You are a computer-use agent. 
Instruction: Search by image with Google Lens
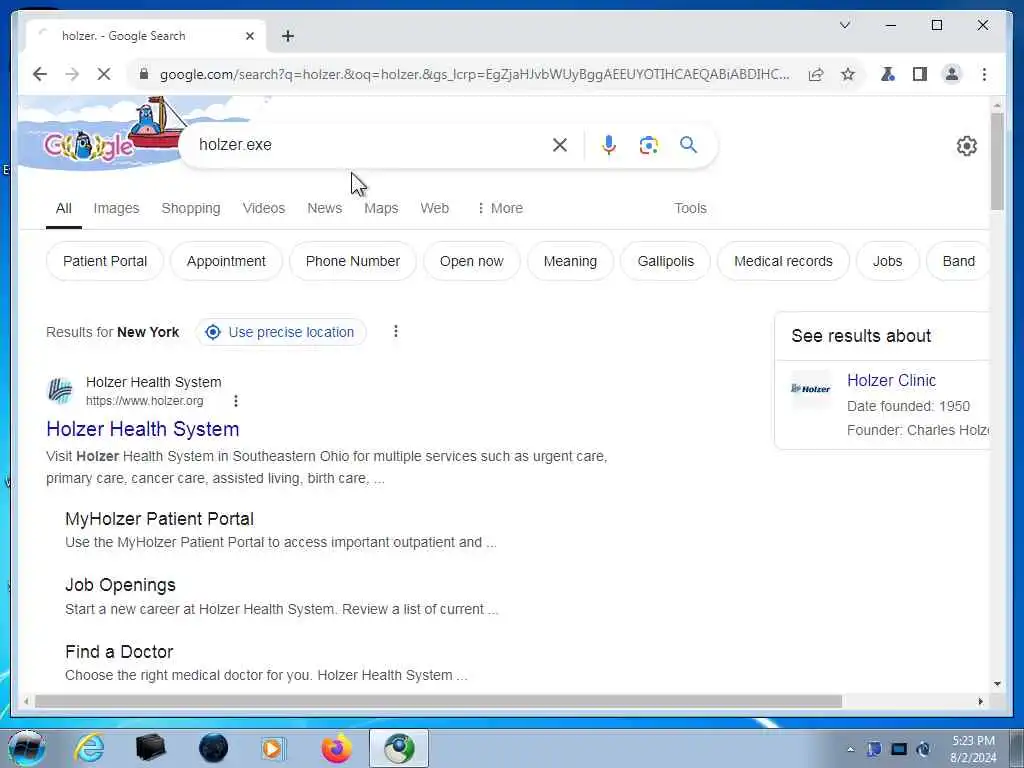point(648,145)
